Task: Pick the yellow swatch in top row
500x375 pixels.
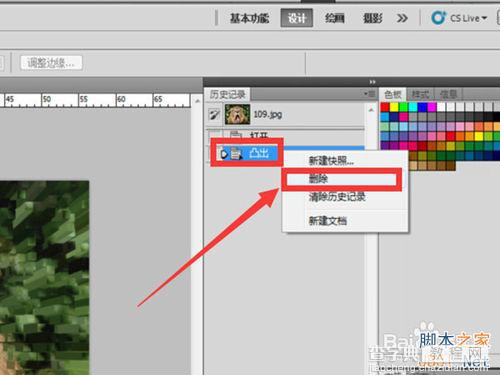Action: pyautogui.click(x=394, y=107)
